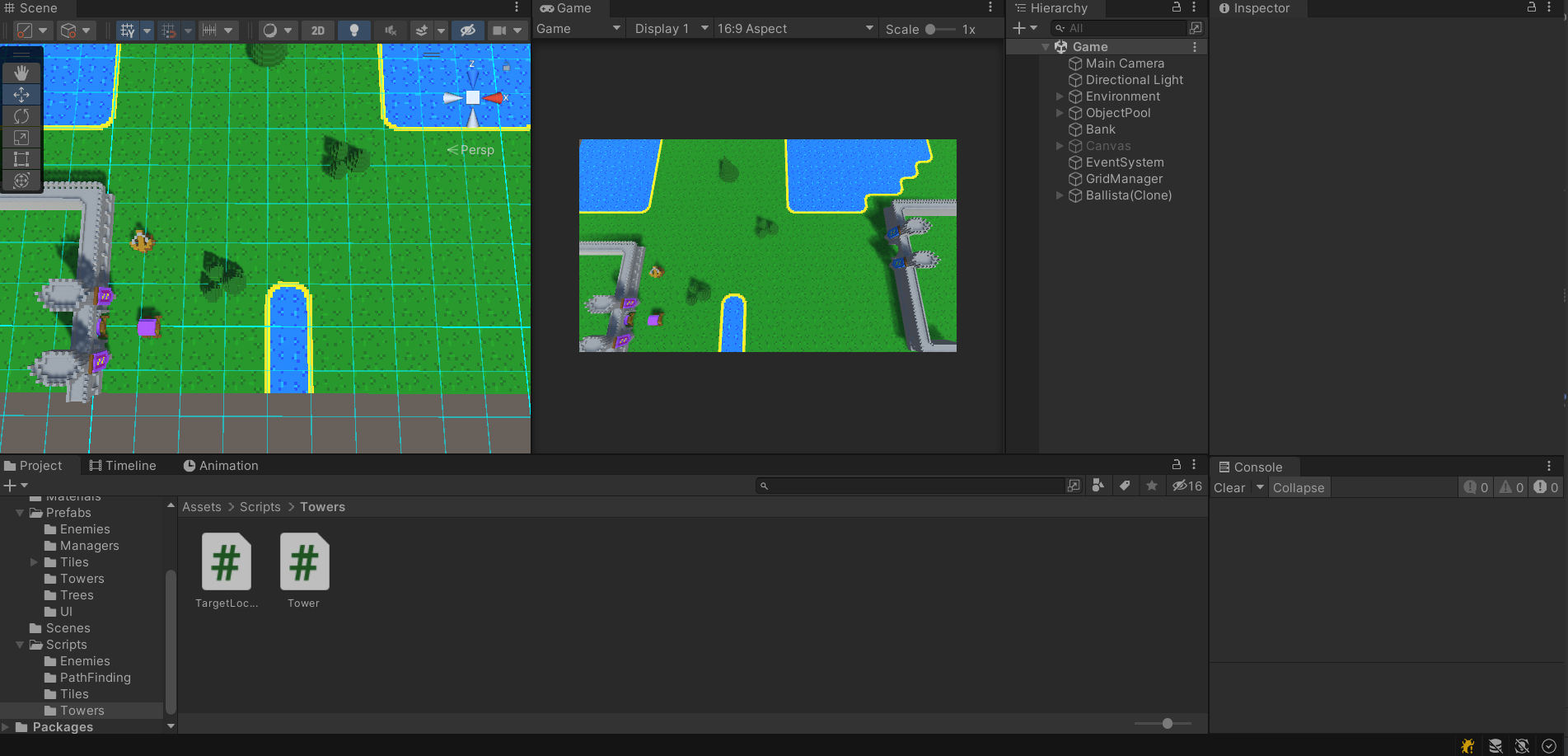Open the Game view mode dropdown
Image resolution: width=1568 pixels, height=756 pixels.
[x=578, y=29]
